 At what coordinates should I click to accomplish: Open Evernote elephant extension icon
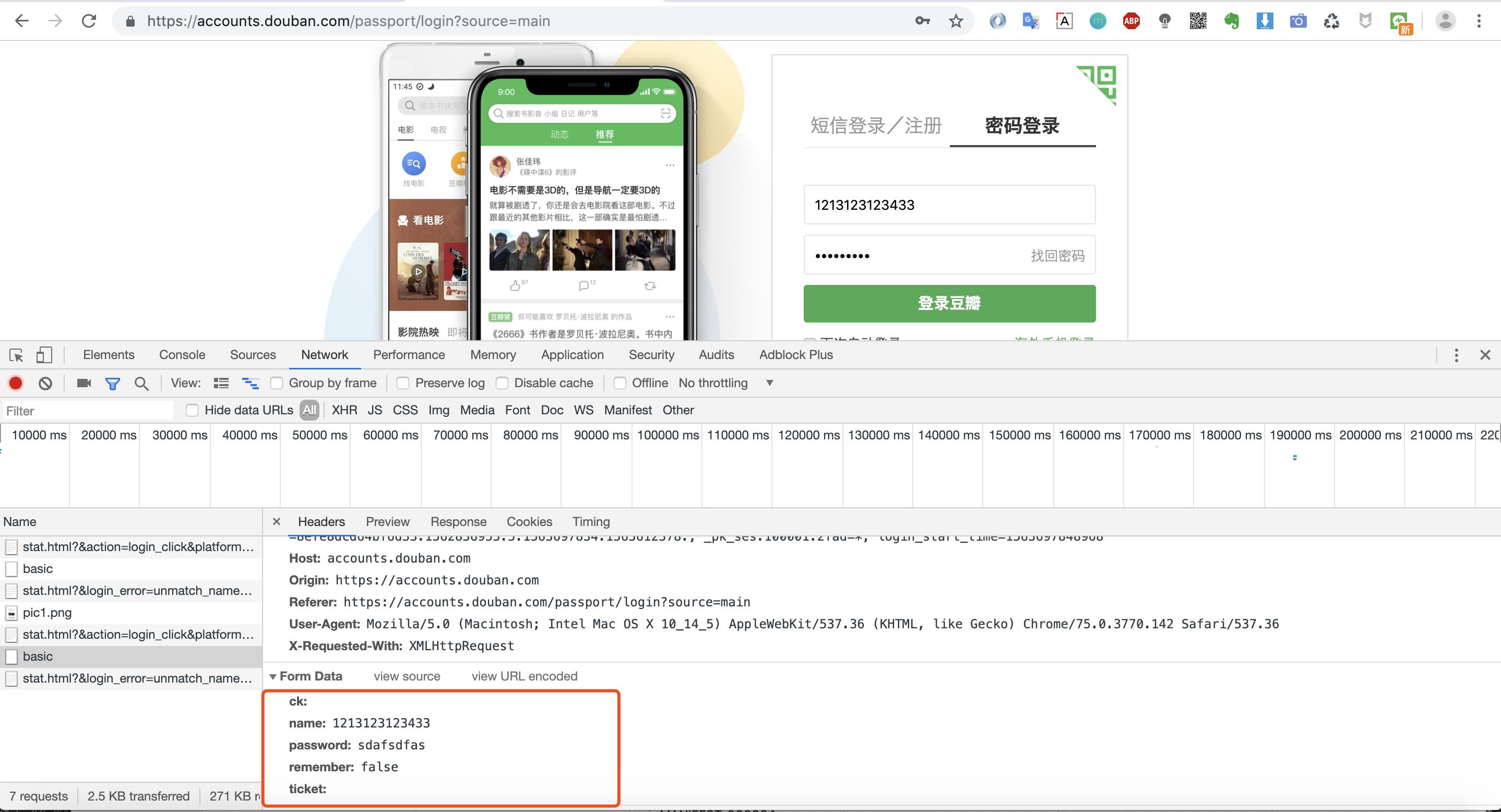[x=1232, y=21]
